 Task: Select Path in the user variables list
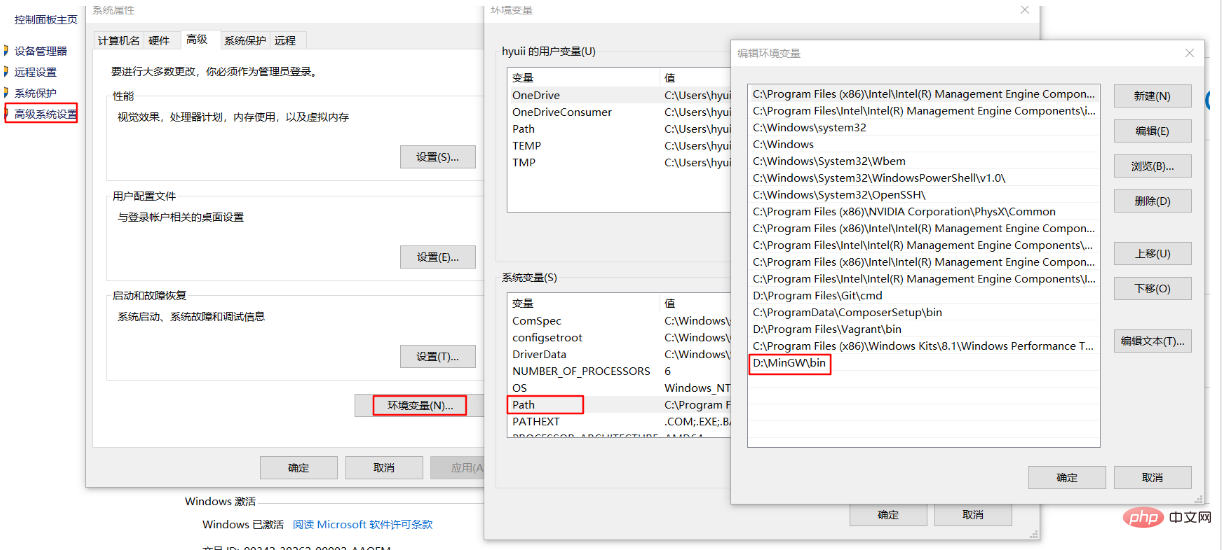coord(620,129)
